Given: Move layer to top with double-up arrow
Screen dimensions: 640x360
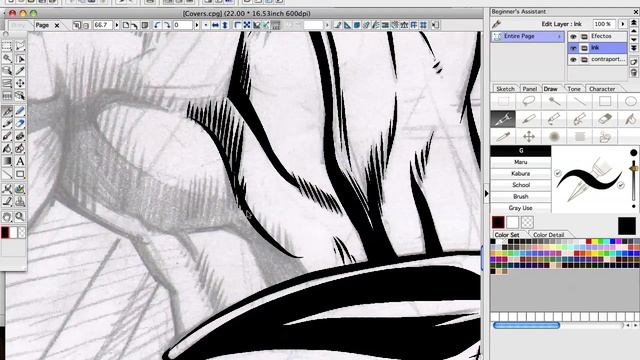Looking at the screenshot, I should click(x=634, y=23).
